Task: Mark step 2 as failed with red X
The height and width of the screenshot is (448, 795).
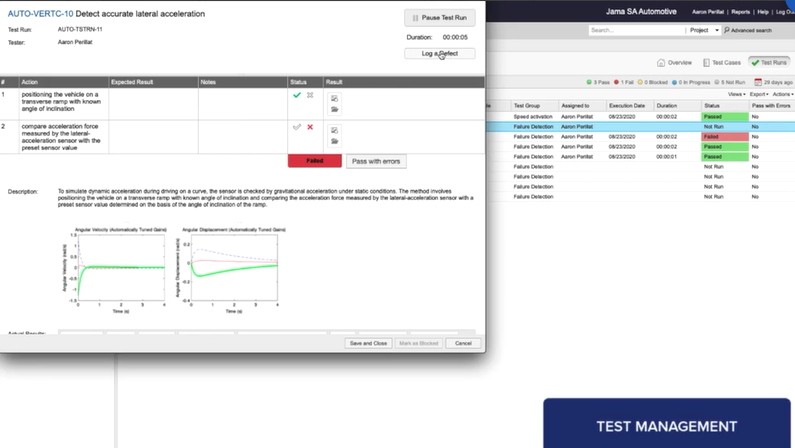Action: (x=310, y=127)
